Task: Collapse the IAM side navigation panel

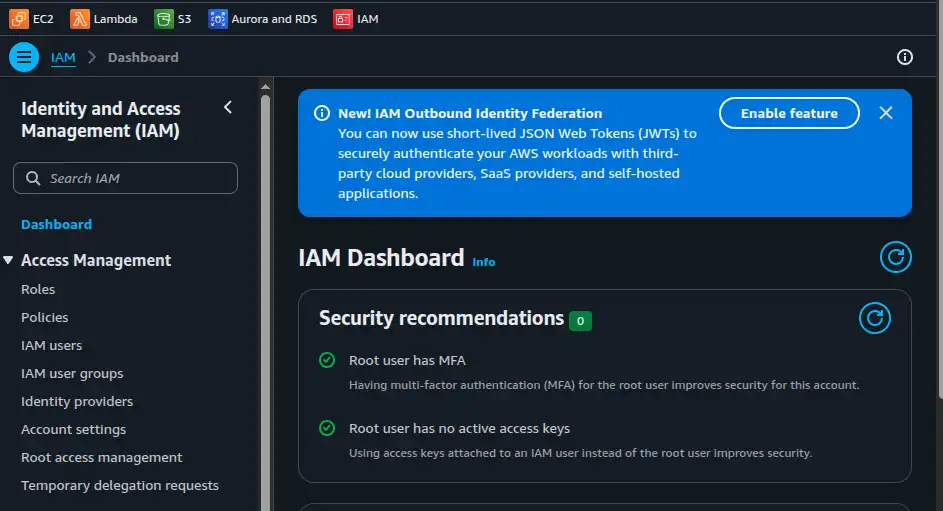Action: (x=228, y=108)
